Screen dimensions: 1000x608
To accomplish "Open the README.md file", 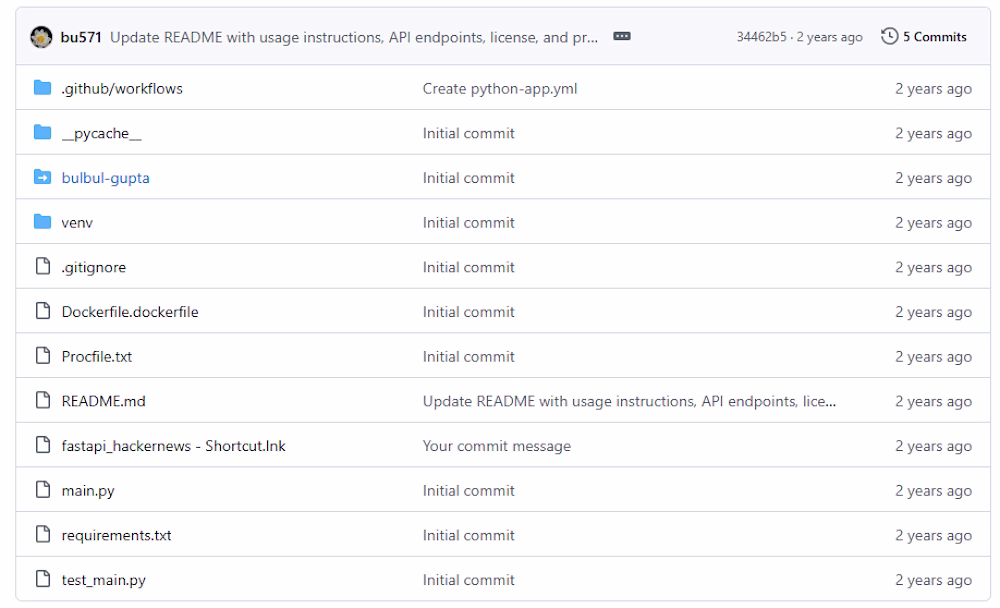I will coord(104,401).
